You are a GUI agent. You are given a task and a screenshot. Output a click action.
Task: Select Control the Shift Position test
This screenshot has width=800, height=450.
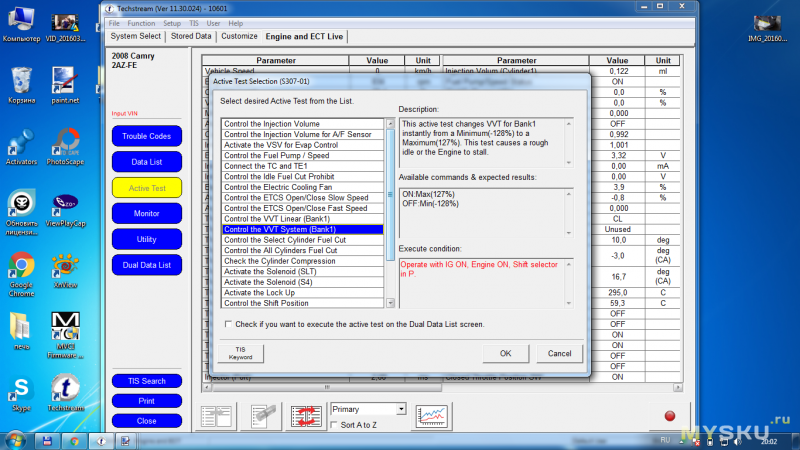tap(303, 303)
